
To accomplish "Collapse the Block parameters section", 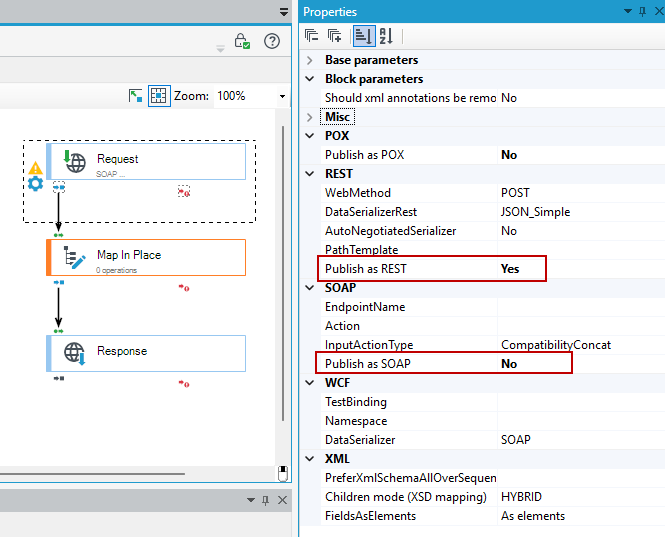I will click(310, 79).
